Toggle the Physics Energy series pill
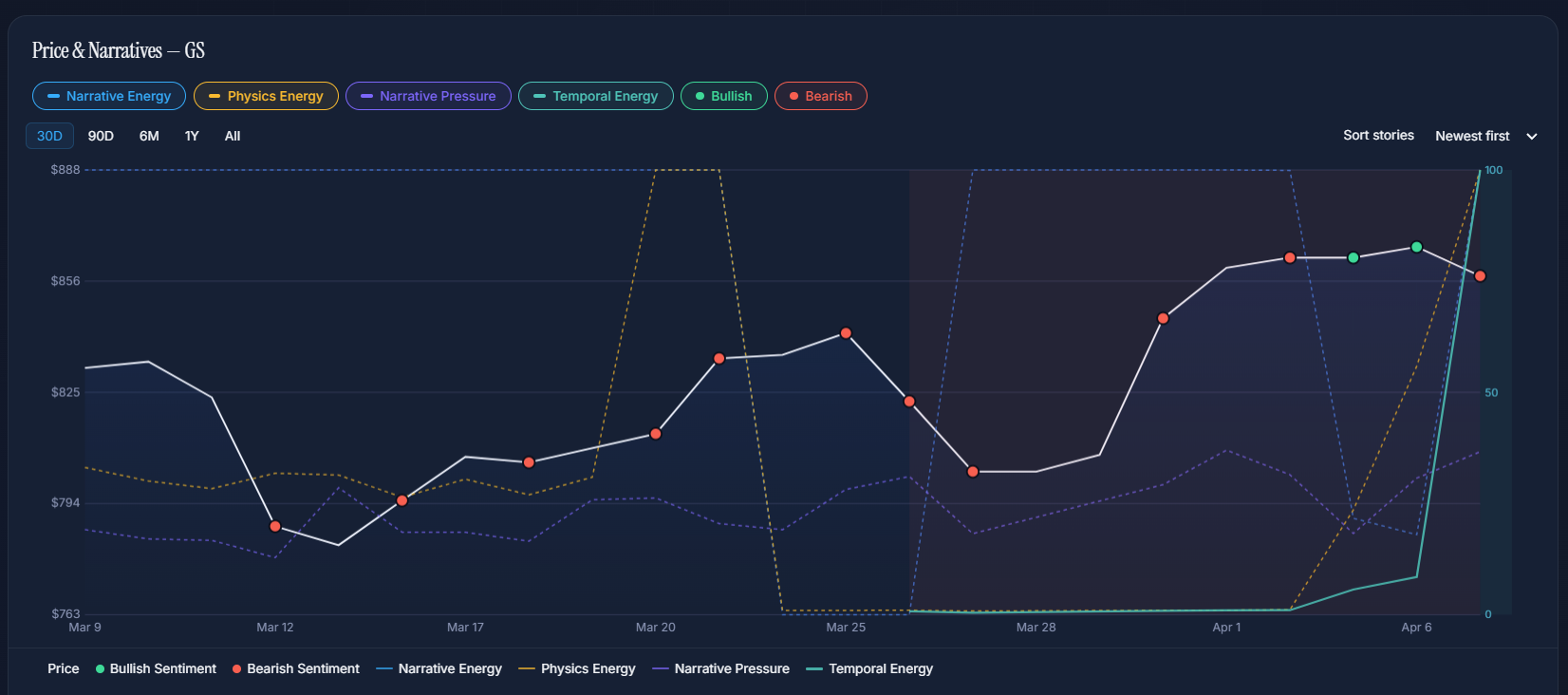This screenshot has height=695, width=1568. (266, 96)
